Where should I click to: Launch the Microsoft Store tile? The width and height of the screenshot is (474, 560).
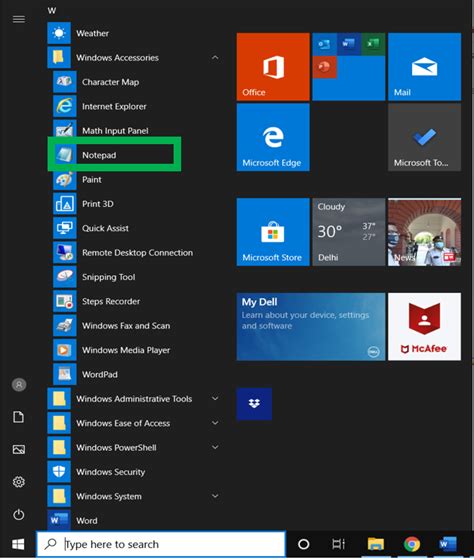point(273,232)
